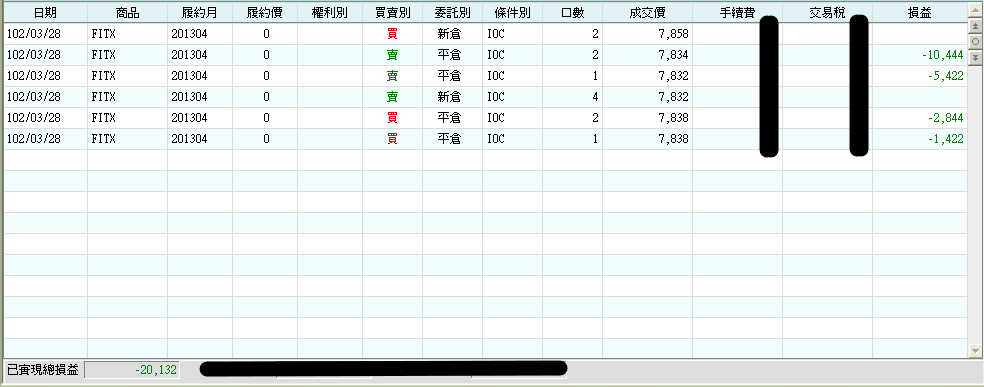Sort by the 口數 column header

click(572, 13)
